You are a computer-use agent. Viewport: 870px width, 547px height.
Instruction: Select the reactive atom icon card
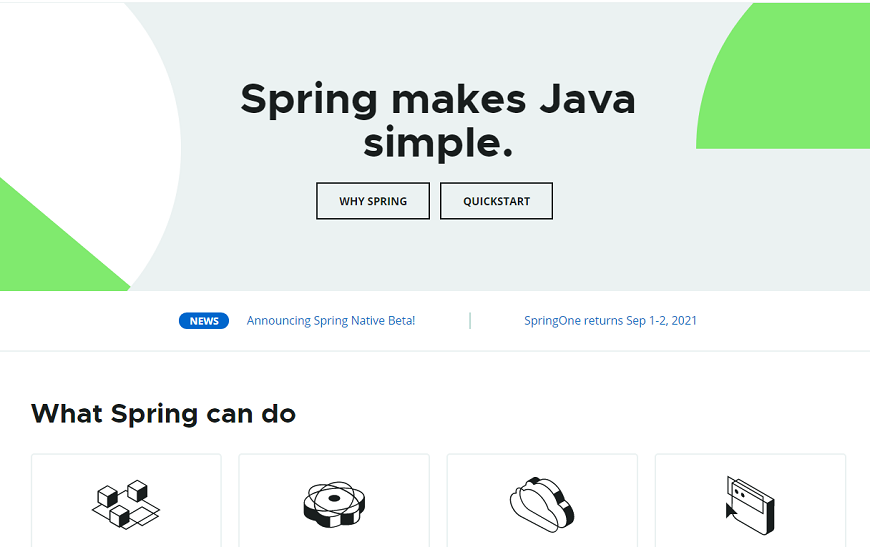[334, 500]
